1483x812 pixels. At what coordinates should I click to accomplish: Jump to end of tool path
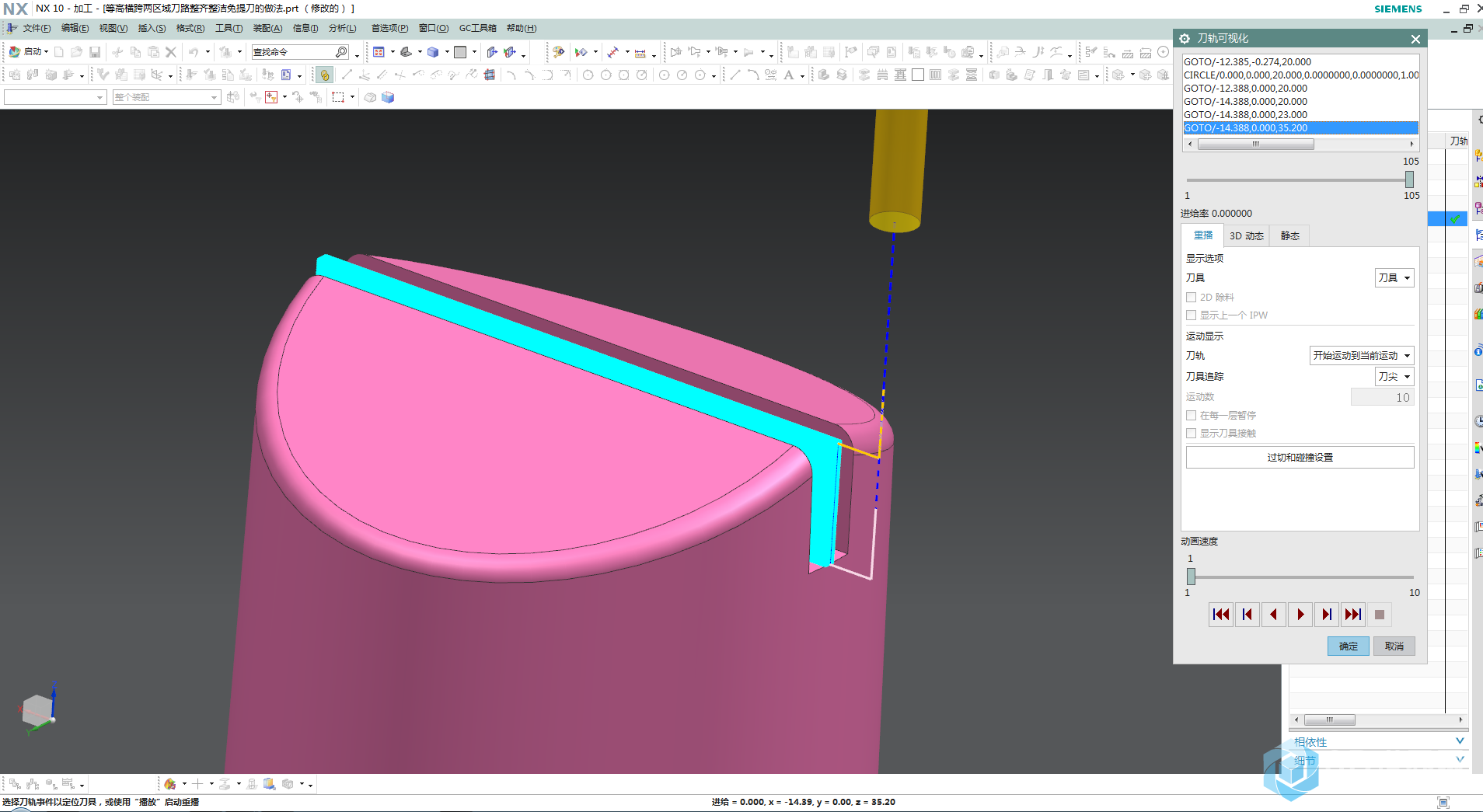pyautogui.click(x=1353, y=615)
